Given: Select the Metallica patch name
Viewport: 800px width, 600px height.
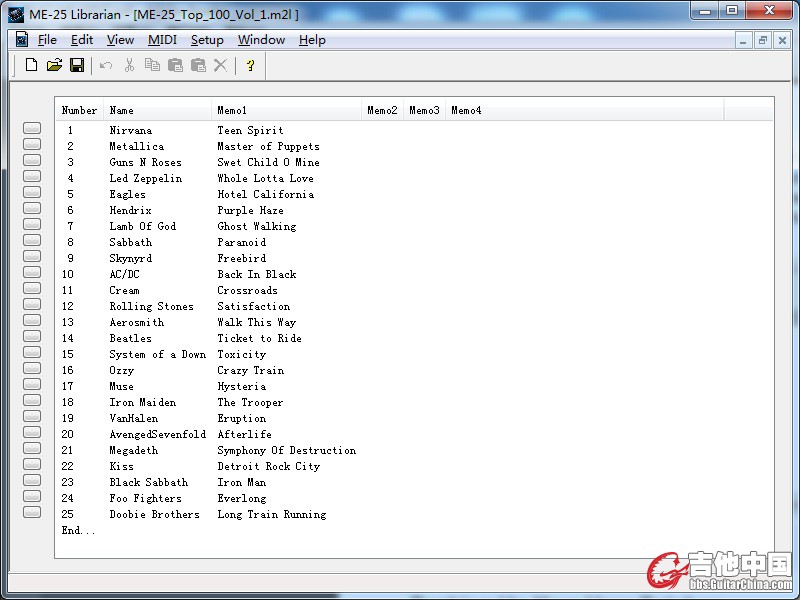Looking at the screenshot, I should click(x=137, y=146).
